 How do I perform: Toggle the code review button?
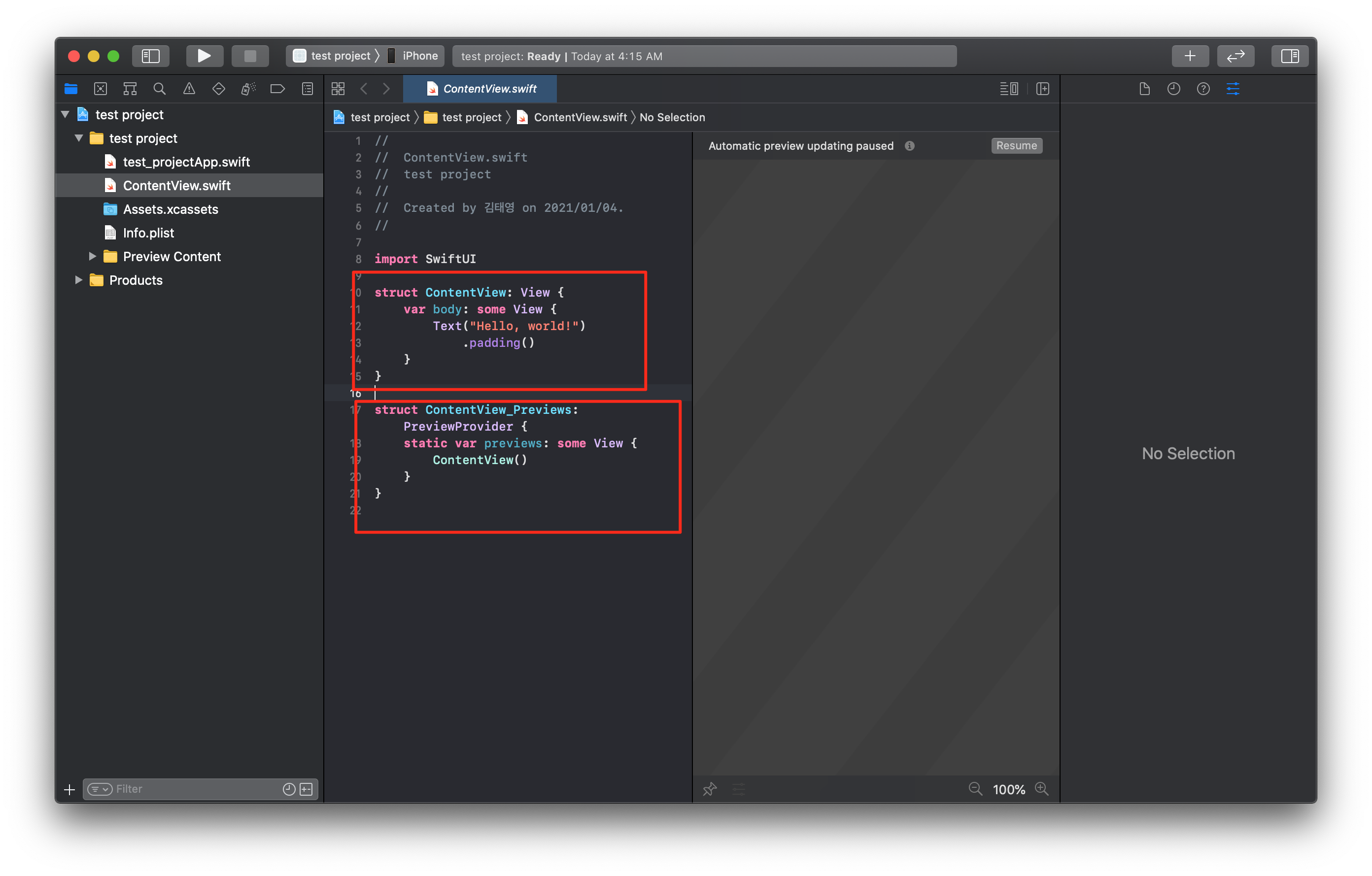(x=1235, y=56)
